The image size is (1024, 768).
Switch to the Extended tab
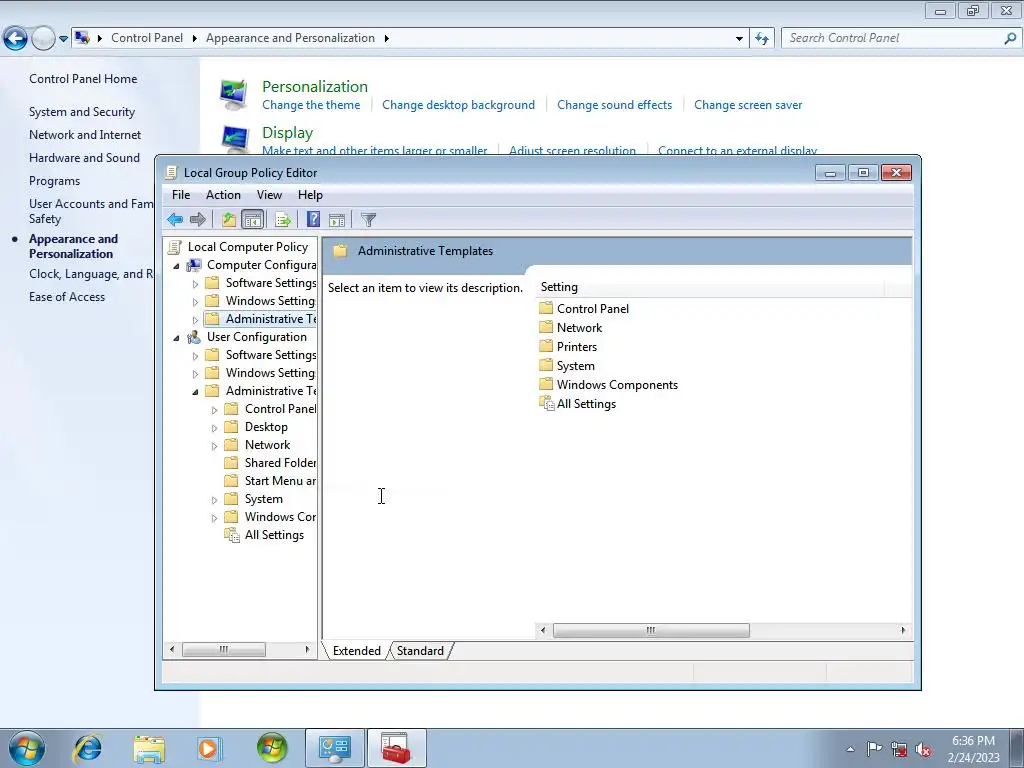pyautogui.click(x=357, y=650)
